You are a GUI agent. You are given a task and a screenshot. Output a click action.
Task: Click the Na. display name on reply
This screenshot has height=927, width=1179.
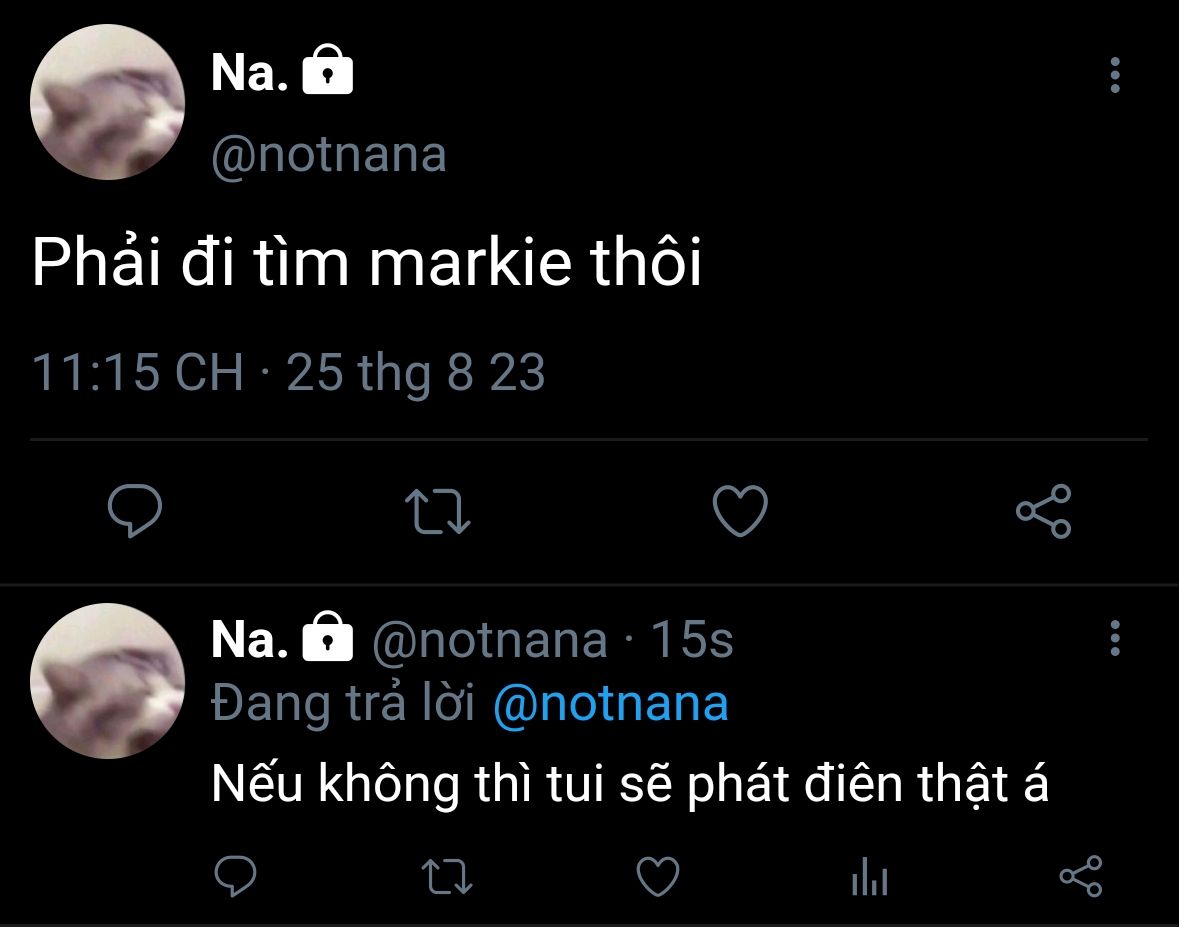click(250, 640)
